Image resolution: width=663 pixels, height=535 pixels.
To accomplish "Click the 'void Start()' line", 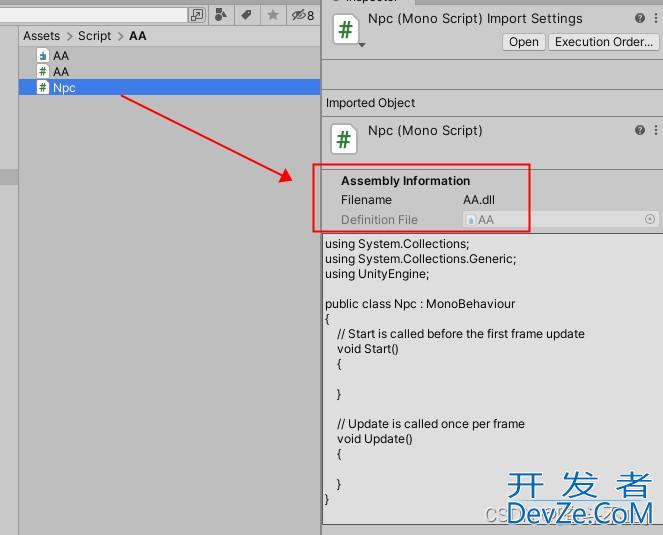I will pyautogui.click(x=368, y=349).
